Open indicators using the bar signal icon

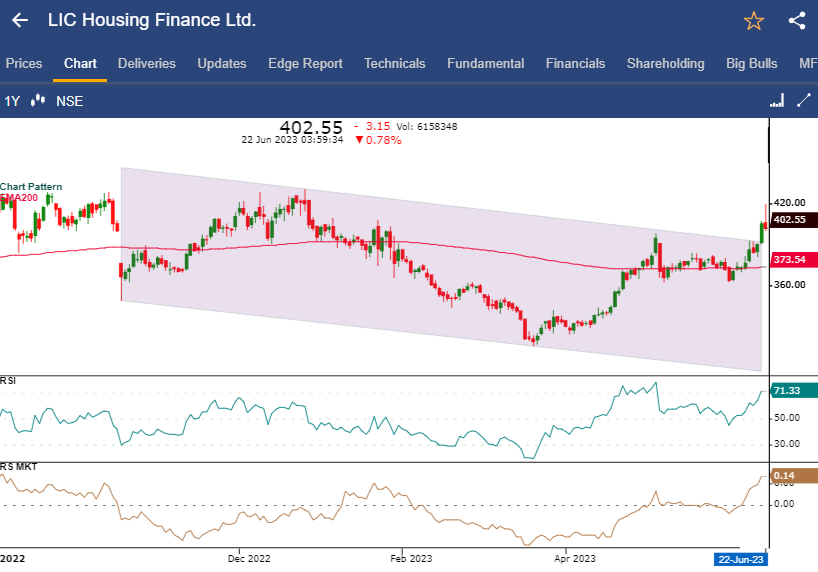[777, 101]
